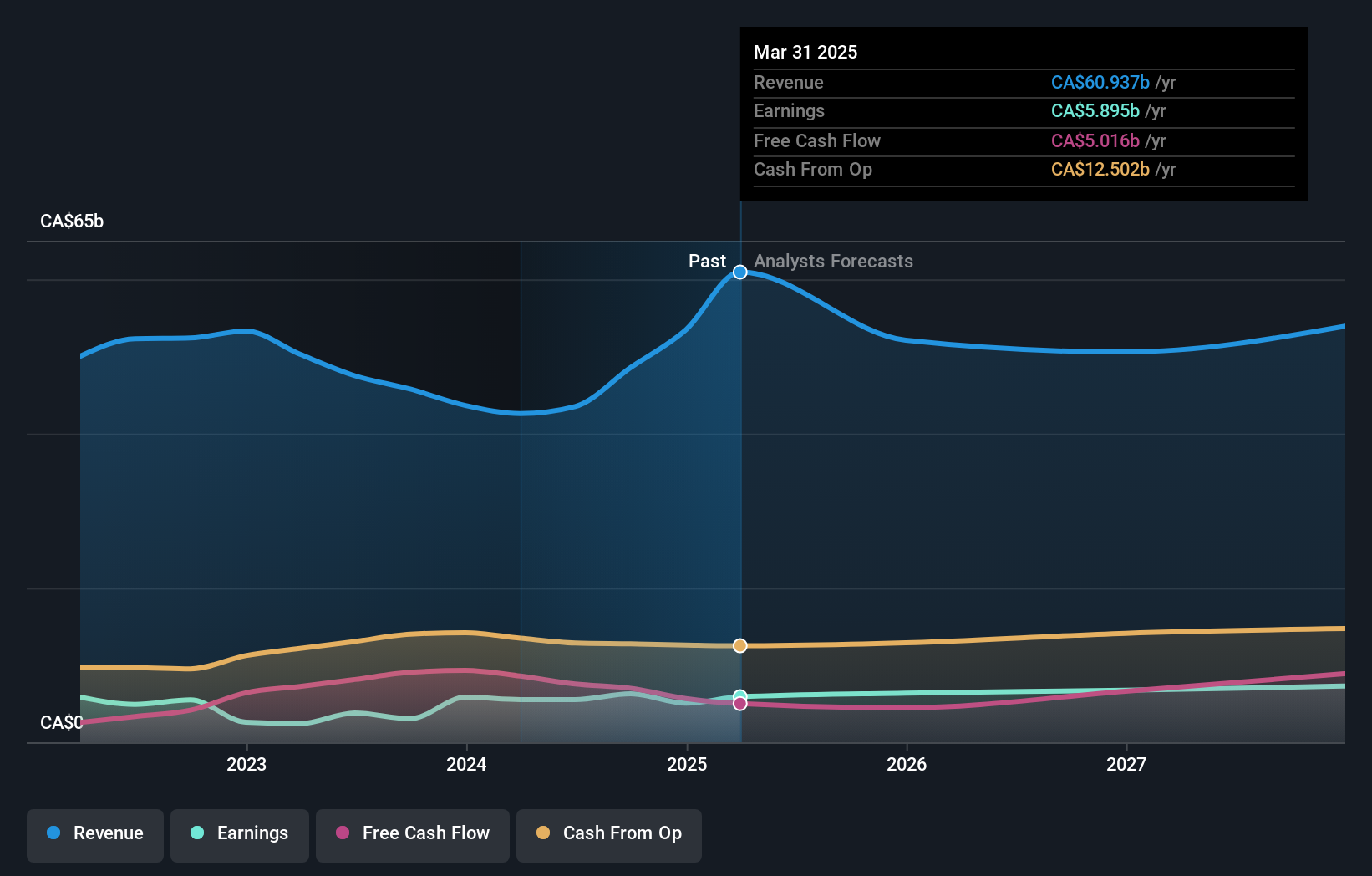The image size is (1372, 876).
Task: Click the Earnings row label in tooltip
Action: [x=789, y=110]
